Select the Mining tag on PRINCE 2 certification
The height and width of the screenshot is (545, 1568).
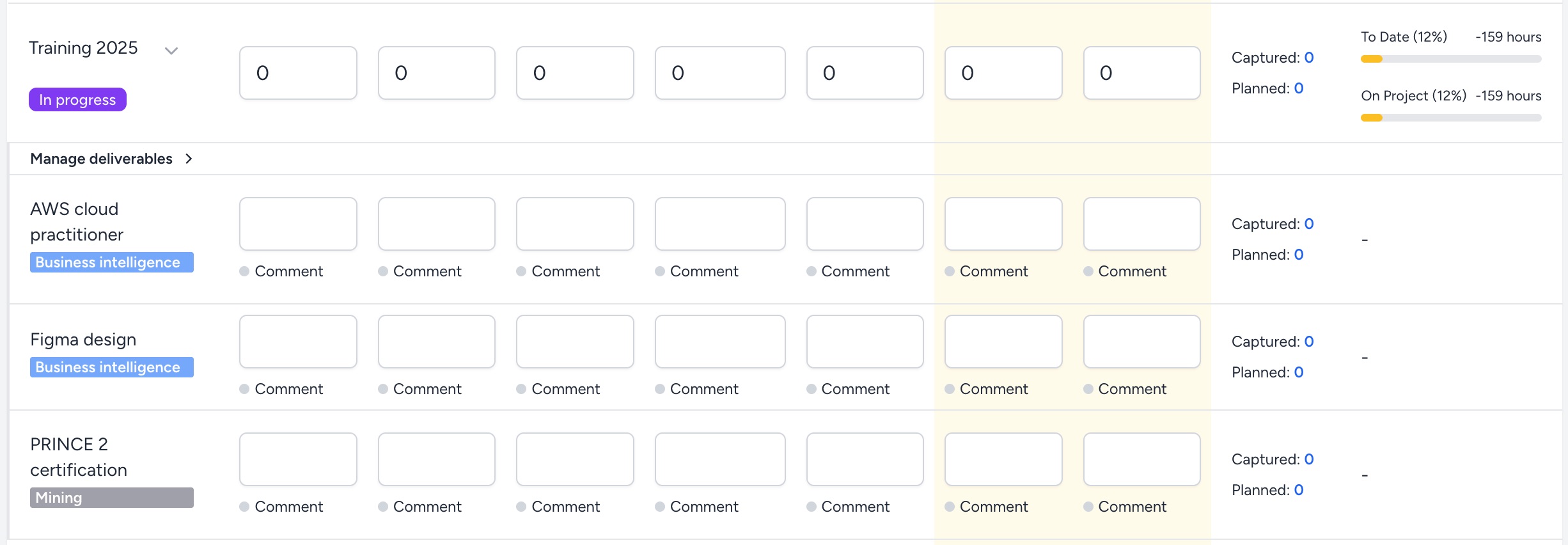pyautogui.click(x=111, y=497)
